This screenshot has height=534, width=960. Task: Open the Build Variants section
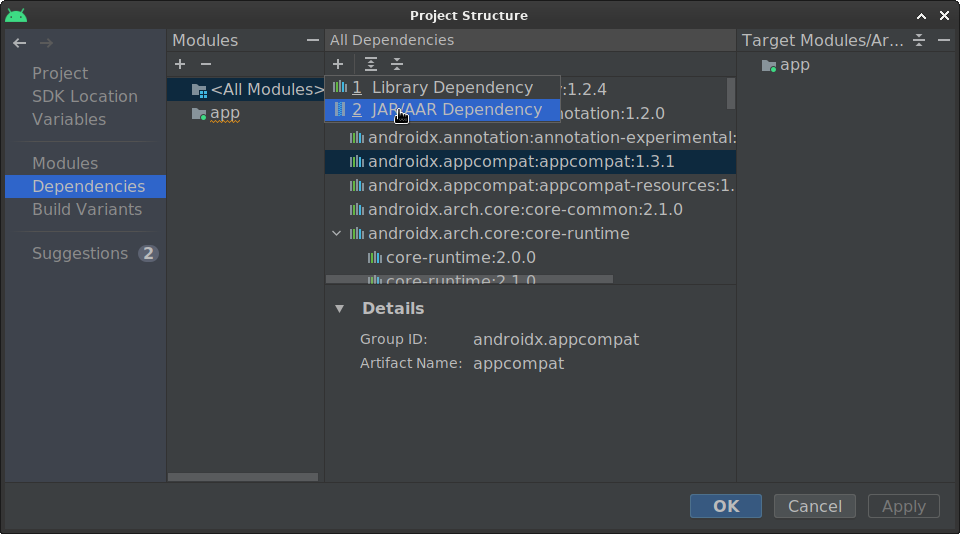point(87,210)
